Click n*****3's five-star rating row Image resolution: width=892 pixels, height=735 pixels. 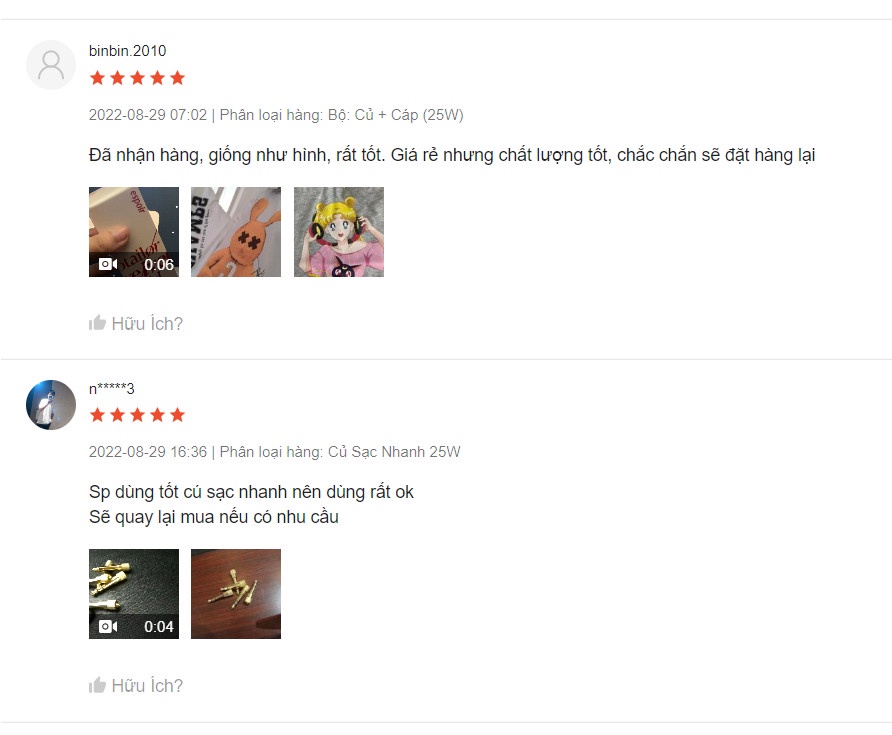[137, 415]
